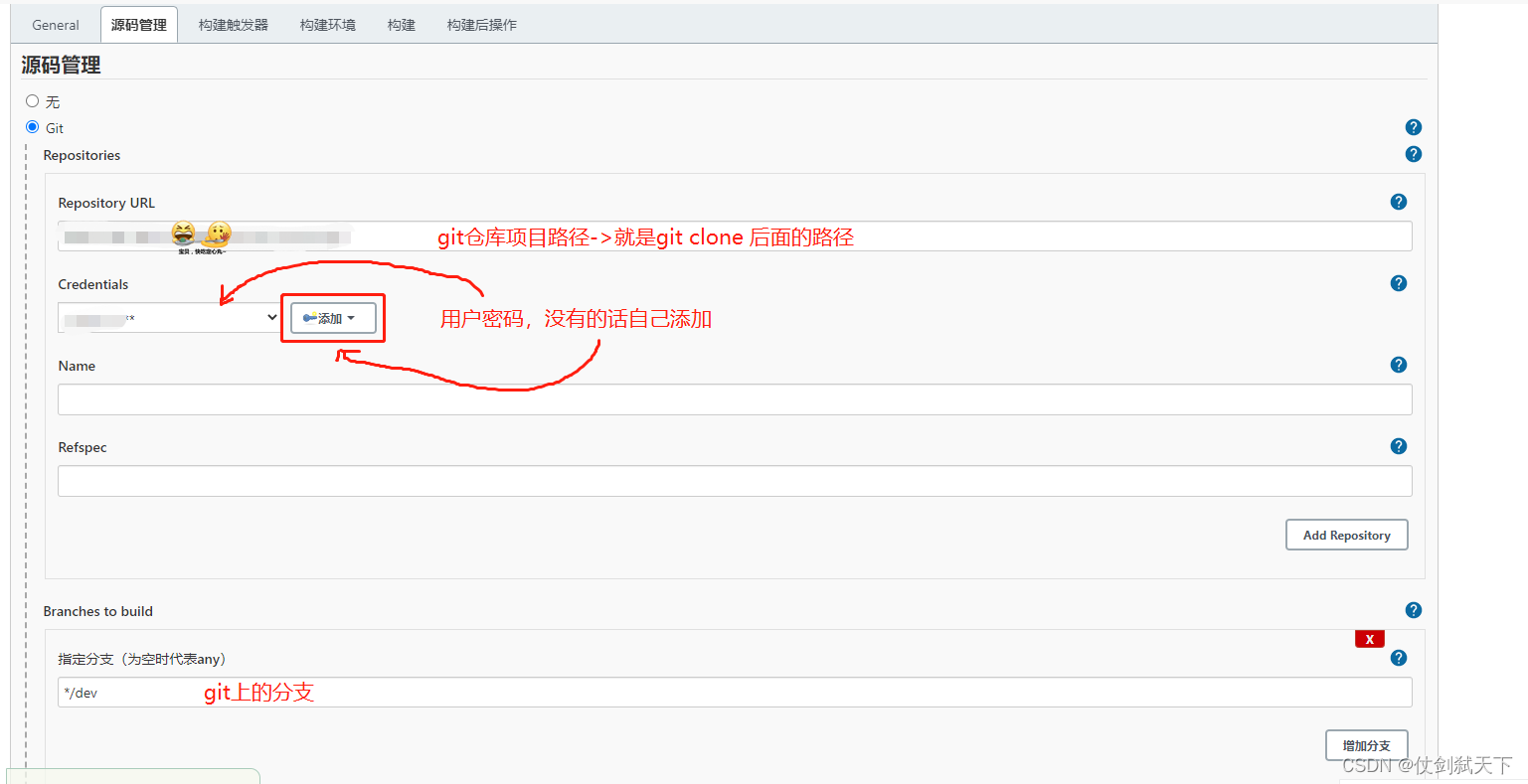Viewport: 1528px width, 784px height.
Task: Focus the Name input field
Action: (735, 399)
